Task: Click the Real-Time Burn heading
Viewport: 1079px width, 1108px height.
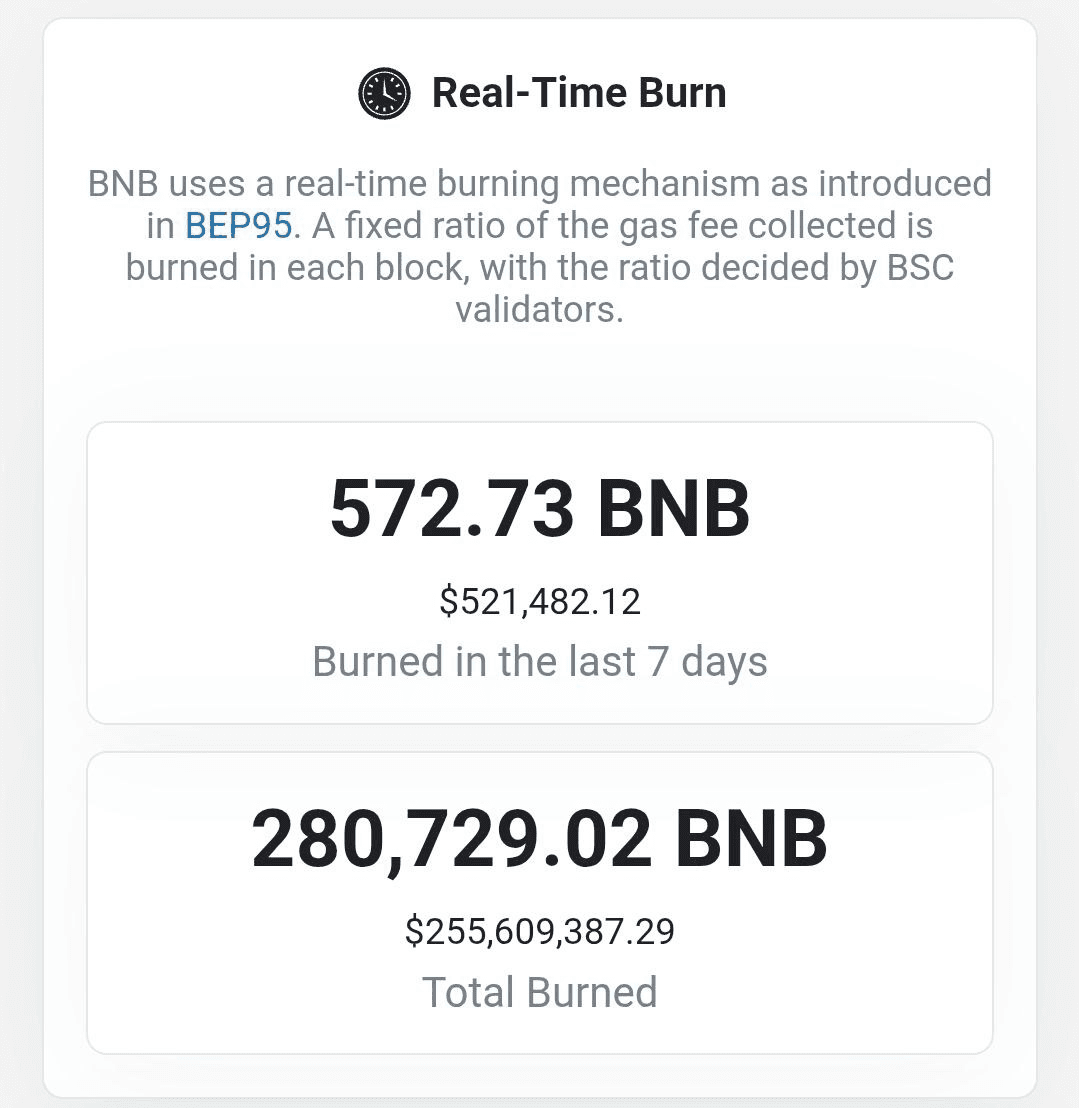Action: 578,93
